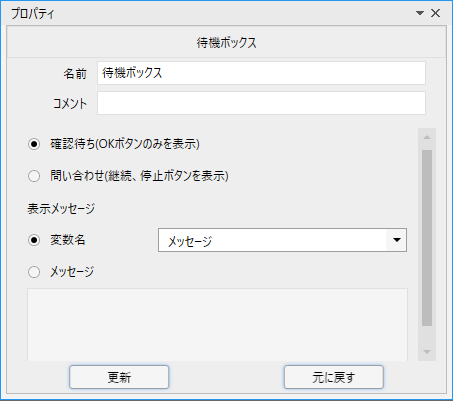Viewport: 453px width, 401px height.
Task: Click the 名前 field label
Action: coord(75,74)
